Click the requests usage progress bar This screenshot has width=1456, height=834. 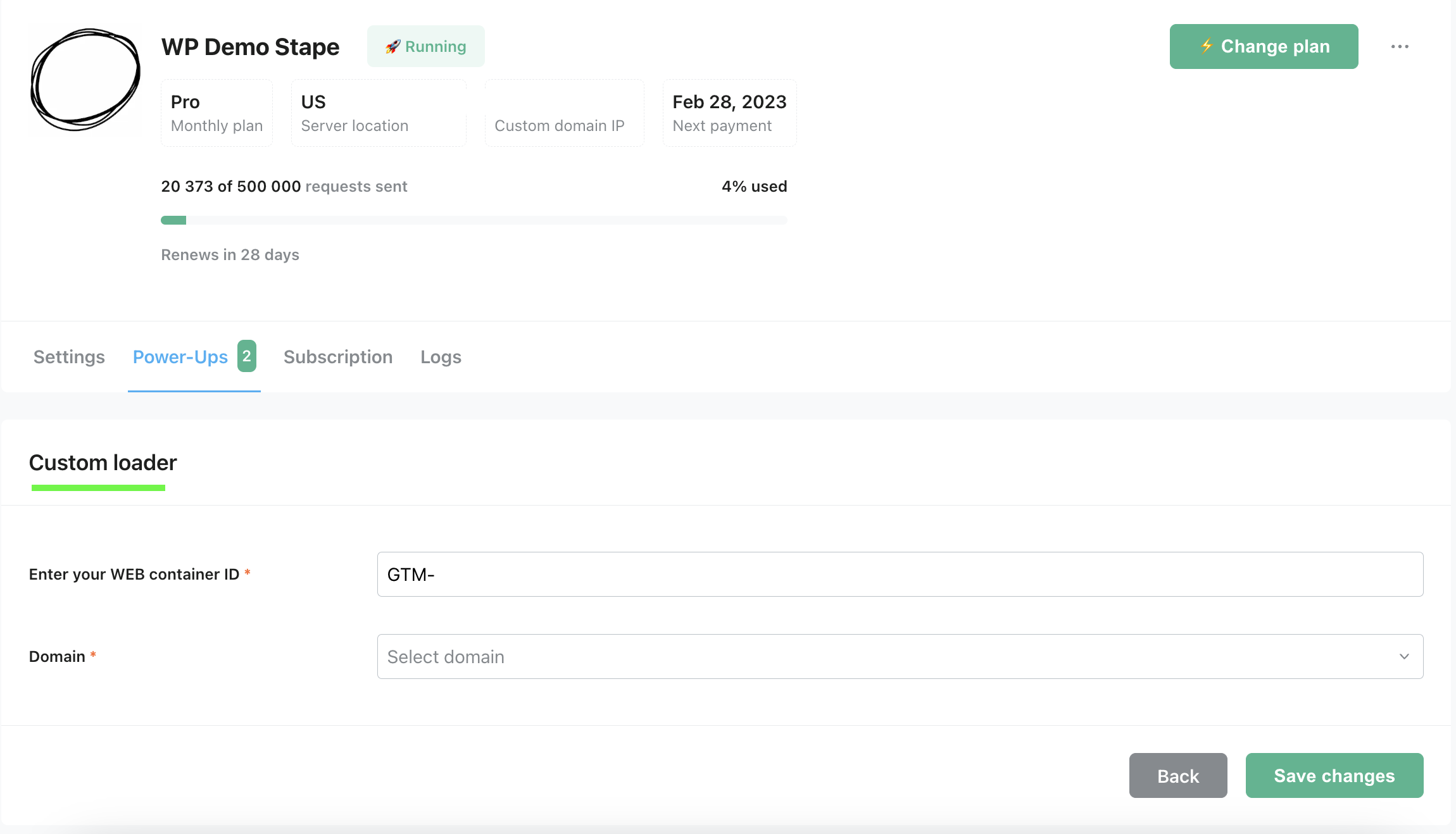(474, 220)
